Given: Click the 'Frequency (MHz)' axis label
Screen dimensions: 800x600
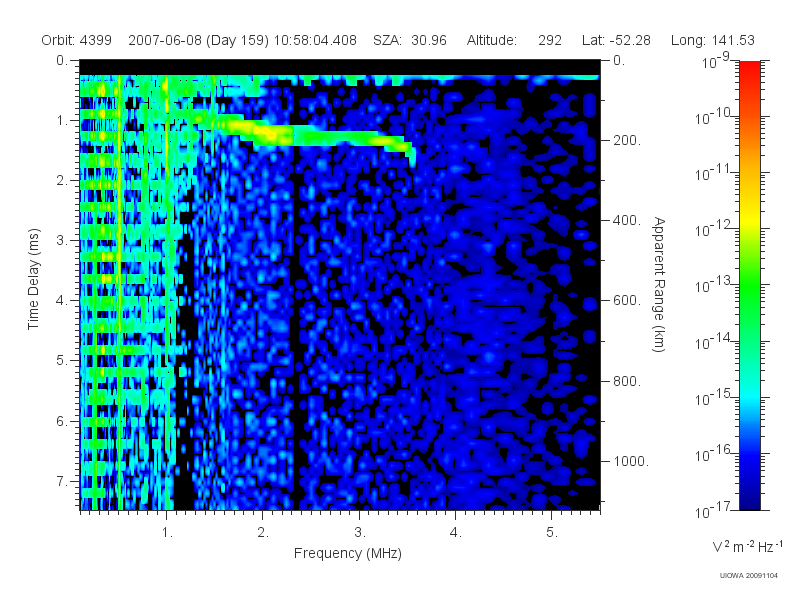Looking at the screenshot, I should tap(347, 554).
